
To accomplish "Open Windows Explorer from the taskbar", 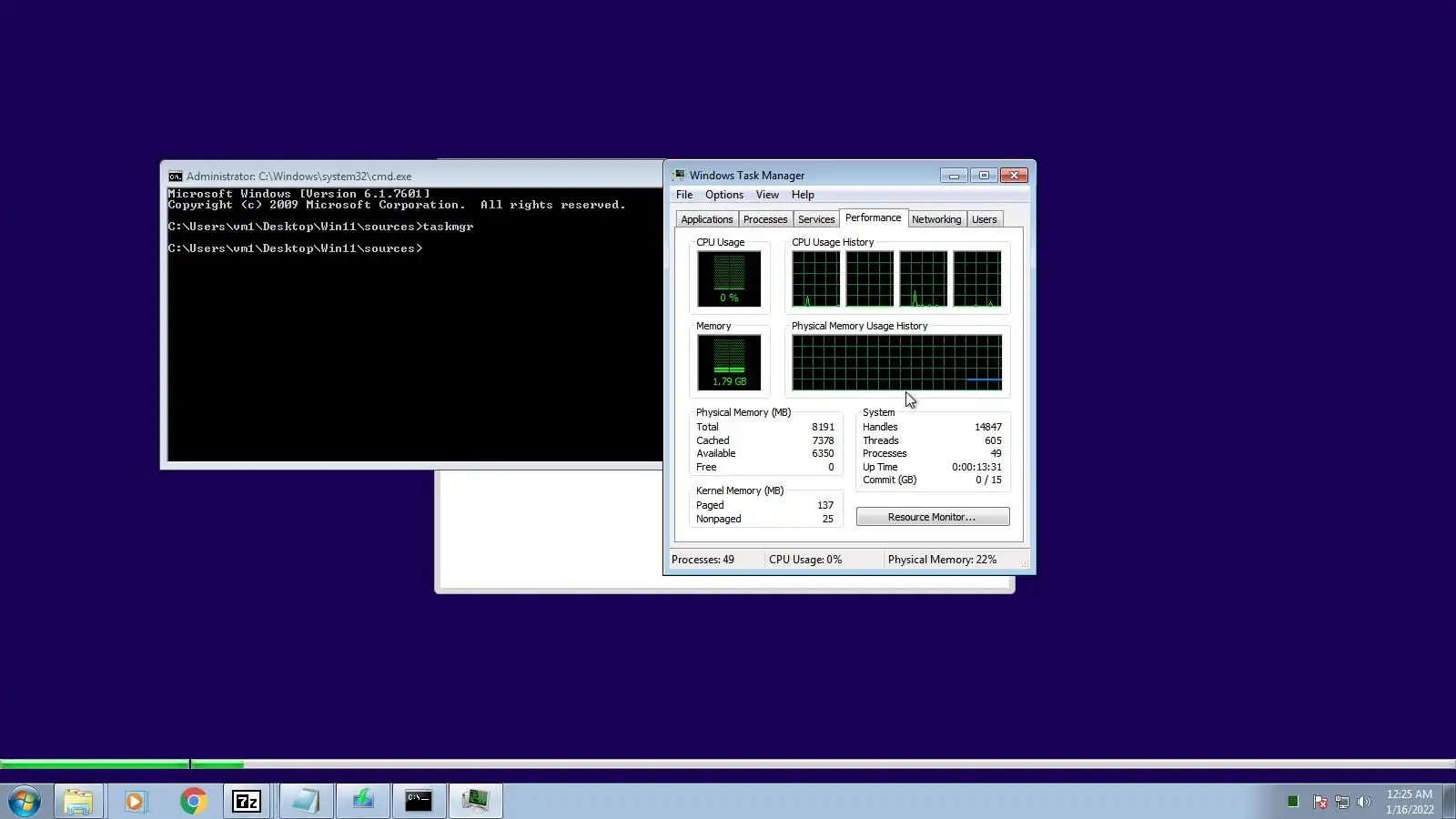I will tap(78, 802).
